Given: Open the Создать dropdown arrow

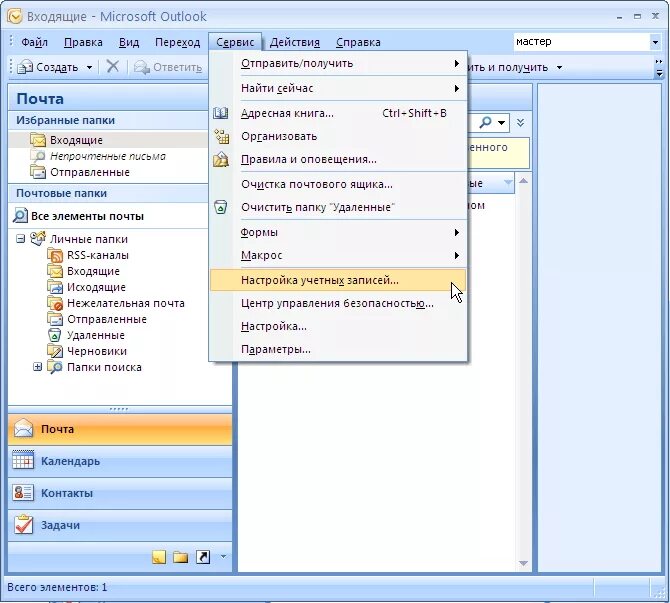Looking at the screenshot, I should click(x=89, y=67).
